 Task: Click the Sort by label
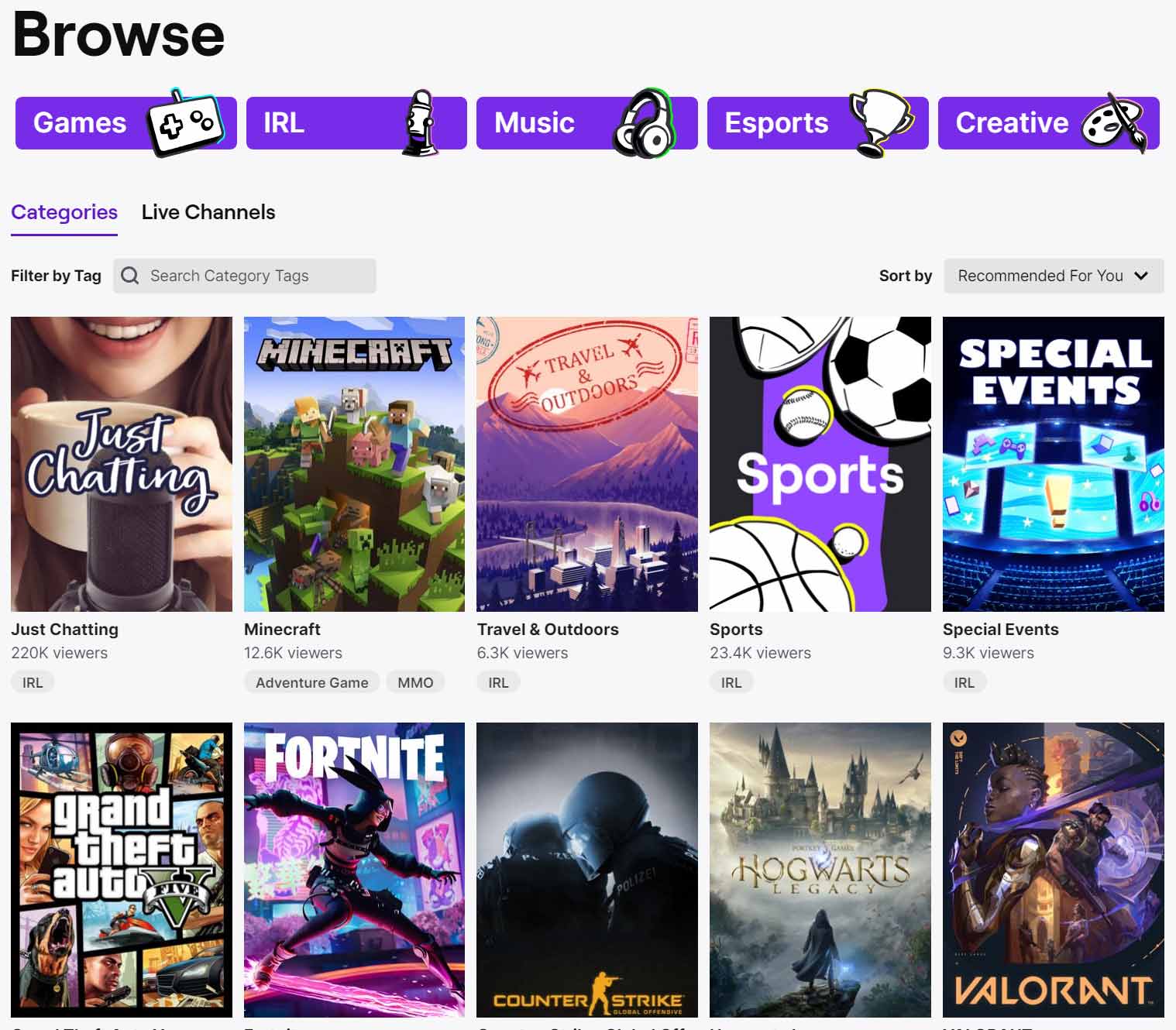906,276
